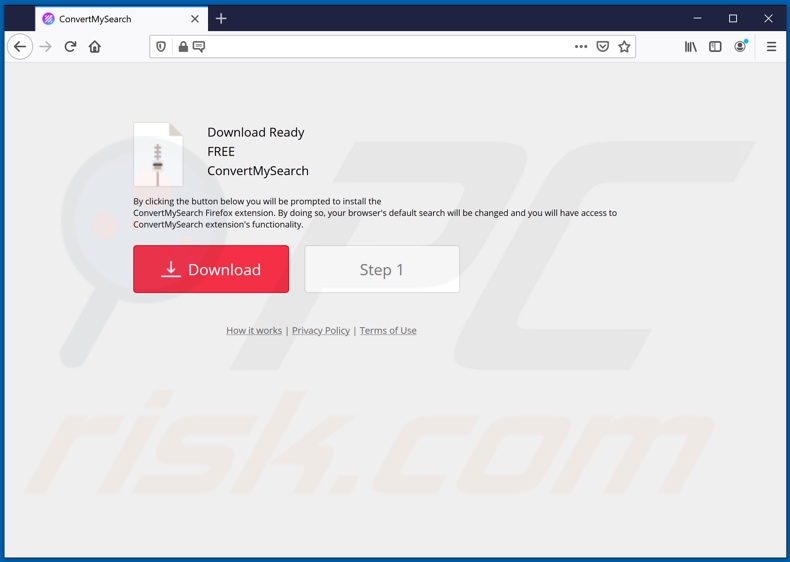Open the Firefox home page
This screenshot has width=790, height=562.
coord(95,47)
